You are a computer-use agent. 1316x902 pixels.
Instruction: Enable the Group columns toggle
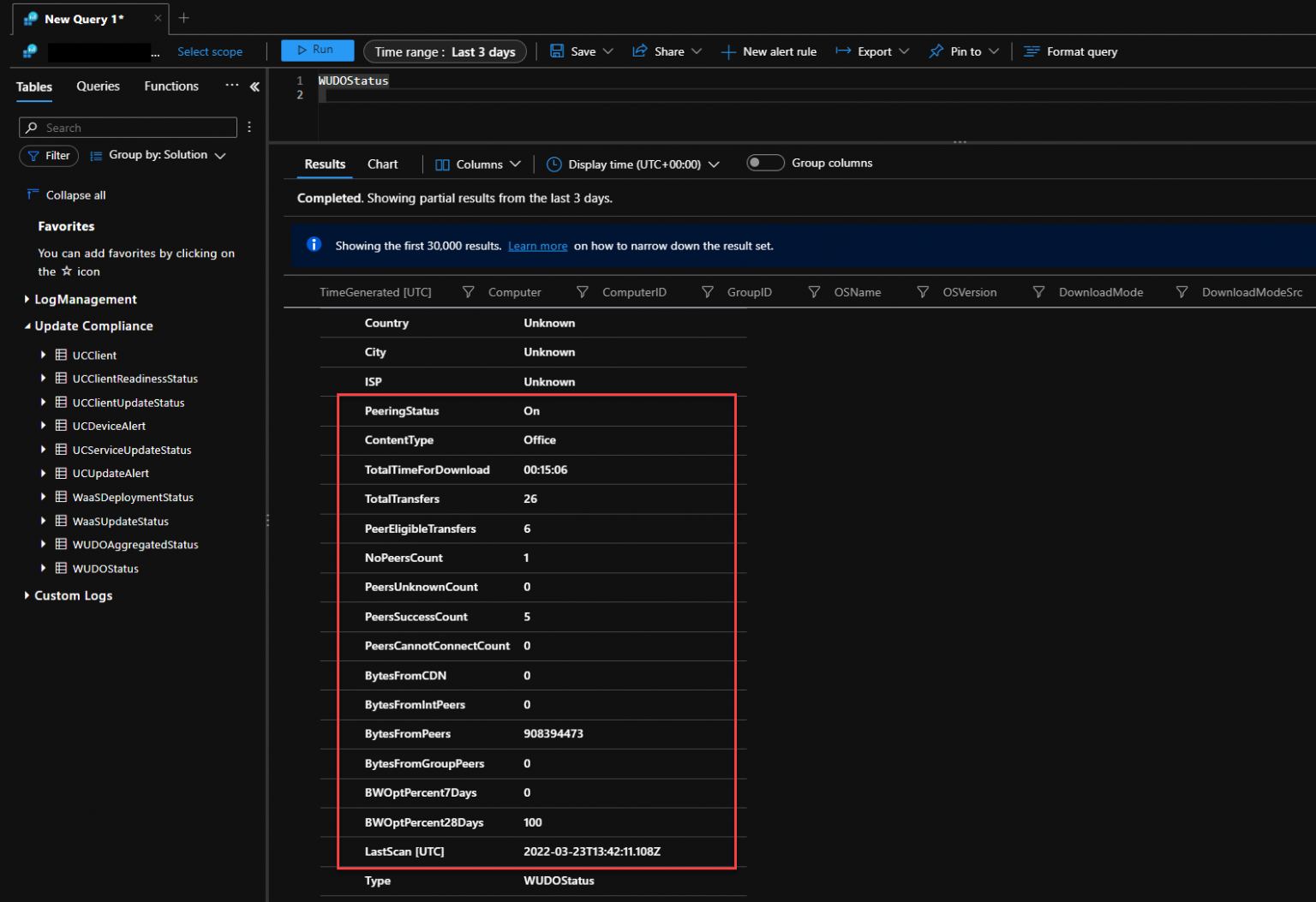764,162
